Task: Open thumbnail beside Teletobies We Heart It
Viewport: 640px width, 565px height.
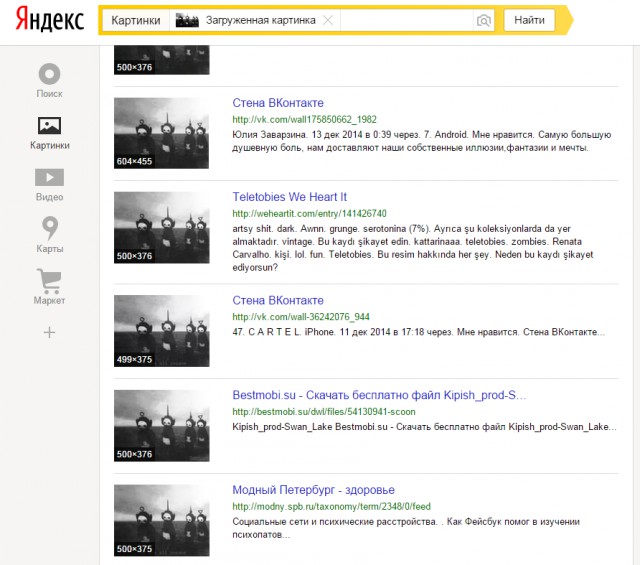Action: [x=162, y=227]
